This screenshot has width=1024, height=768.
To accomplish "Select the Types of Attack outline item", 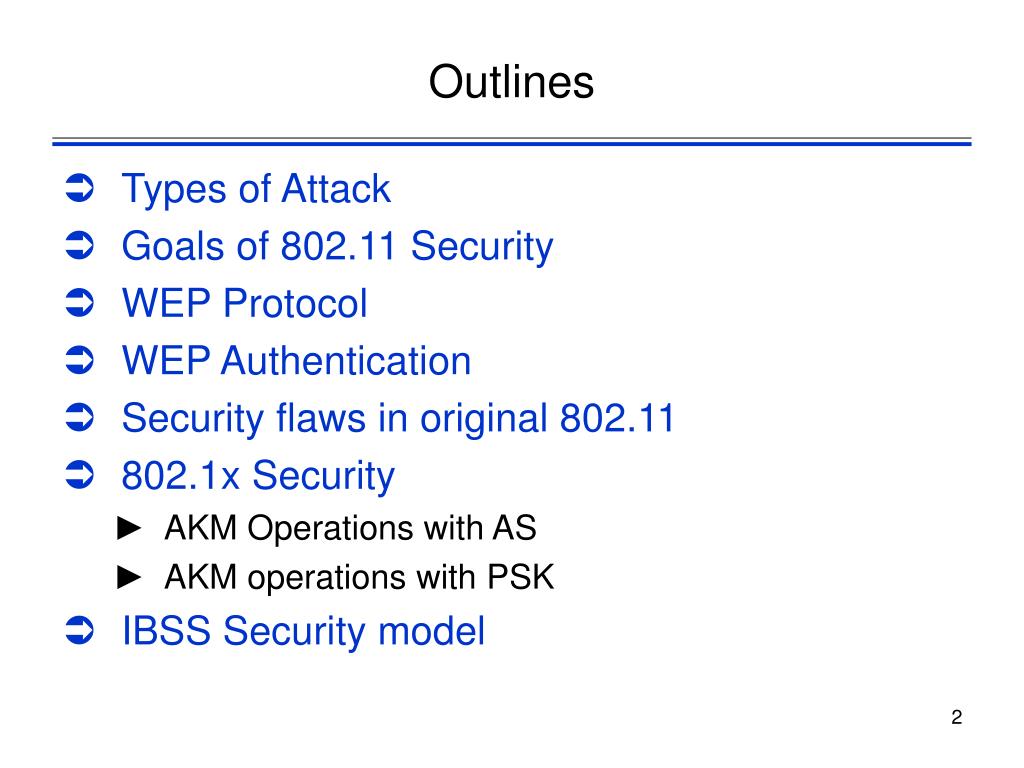I will [x=256, y=189].
